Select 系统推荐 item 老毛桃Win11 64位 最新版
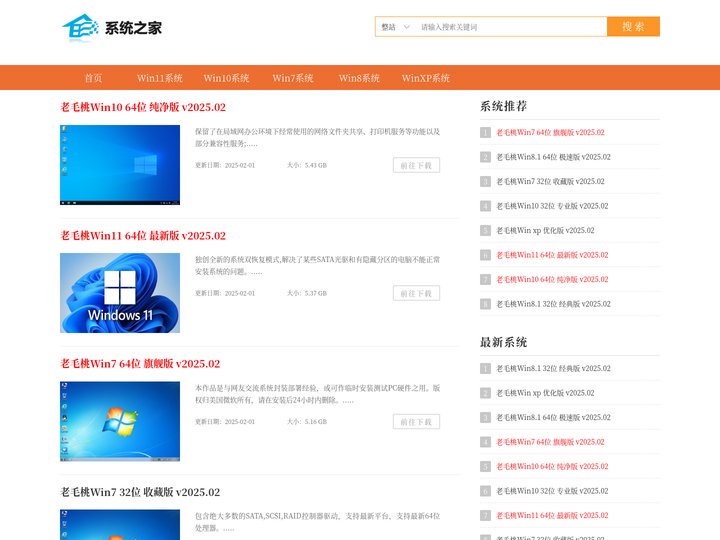The height and width of the screenshot is (540, 720). (552, 255)
